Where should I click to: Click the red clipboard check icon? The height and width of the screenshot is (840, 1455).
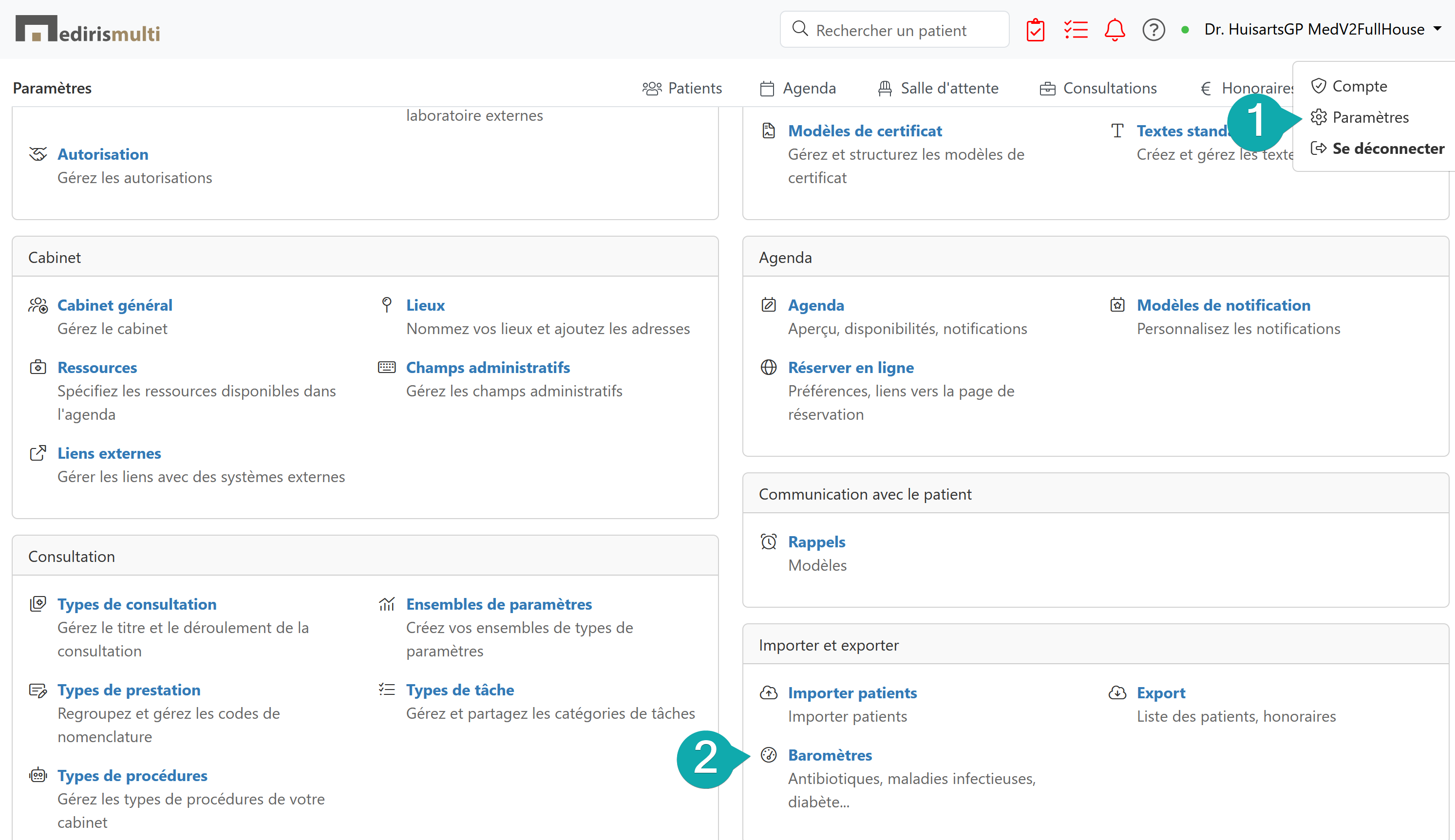[1035, 30]
